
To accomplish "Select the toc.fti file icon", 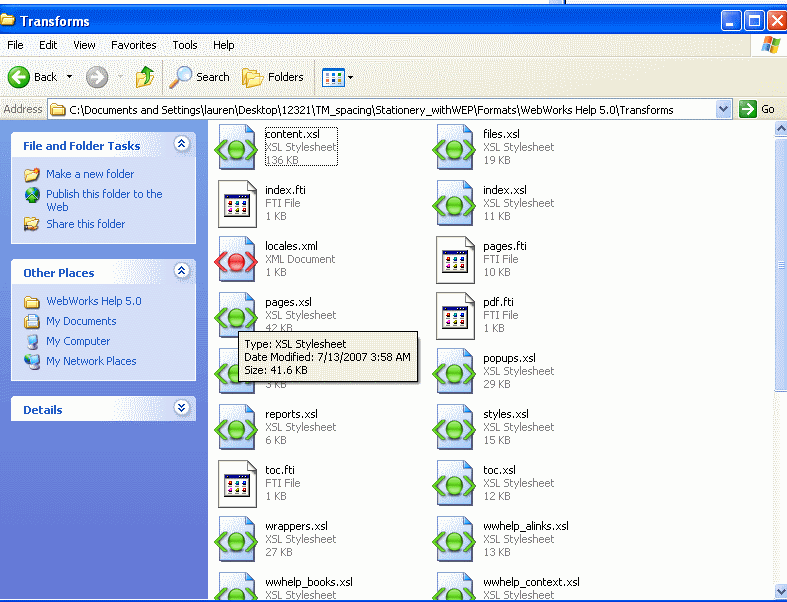I will [x=238, y=484].
